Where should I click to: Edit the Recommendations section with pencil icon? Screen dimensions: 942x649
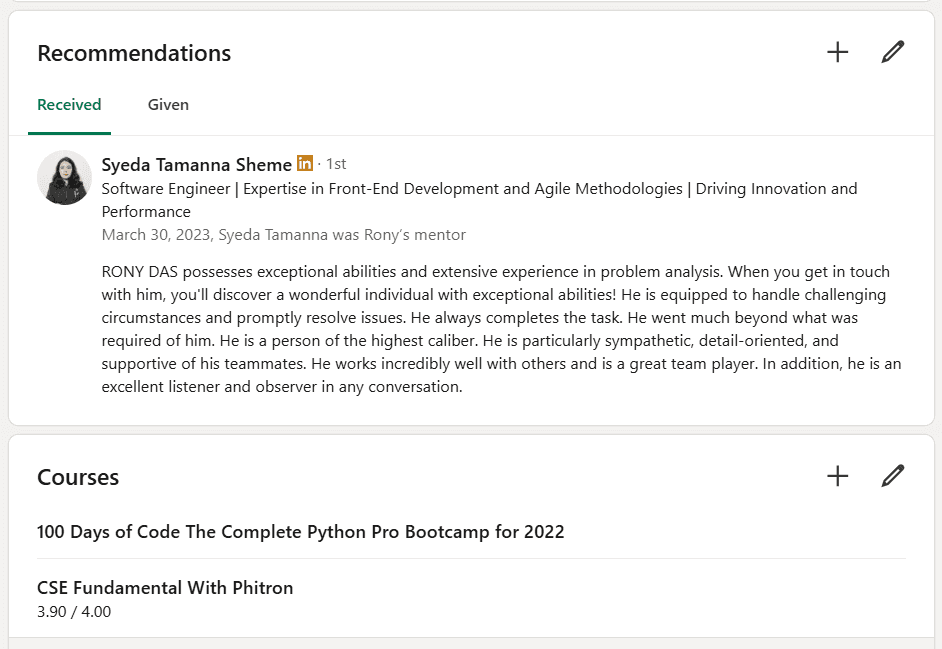pos(892,53)
